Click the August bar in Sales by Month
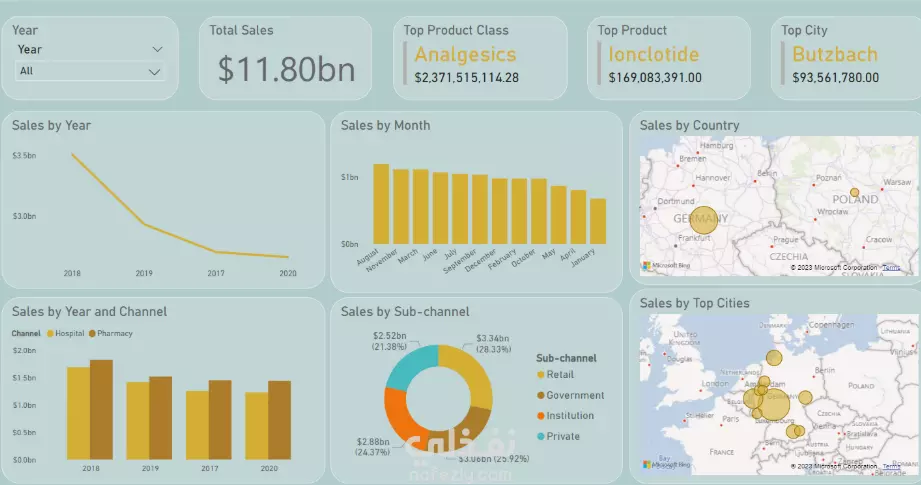 (381, 204)
